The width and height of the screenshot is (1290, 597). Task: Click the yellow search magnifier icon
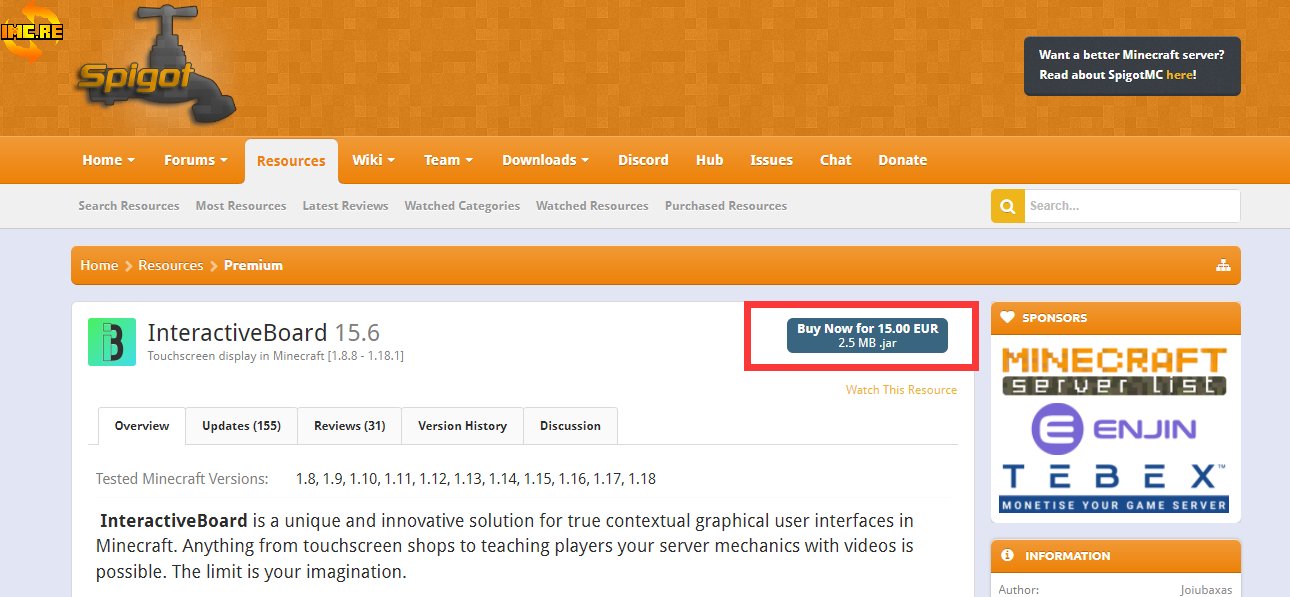click(1007, 206)
